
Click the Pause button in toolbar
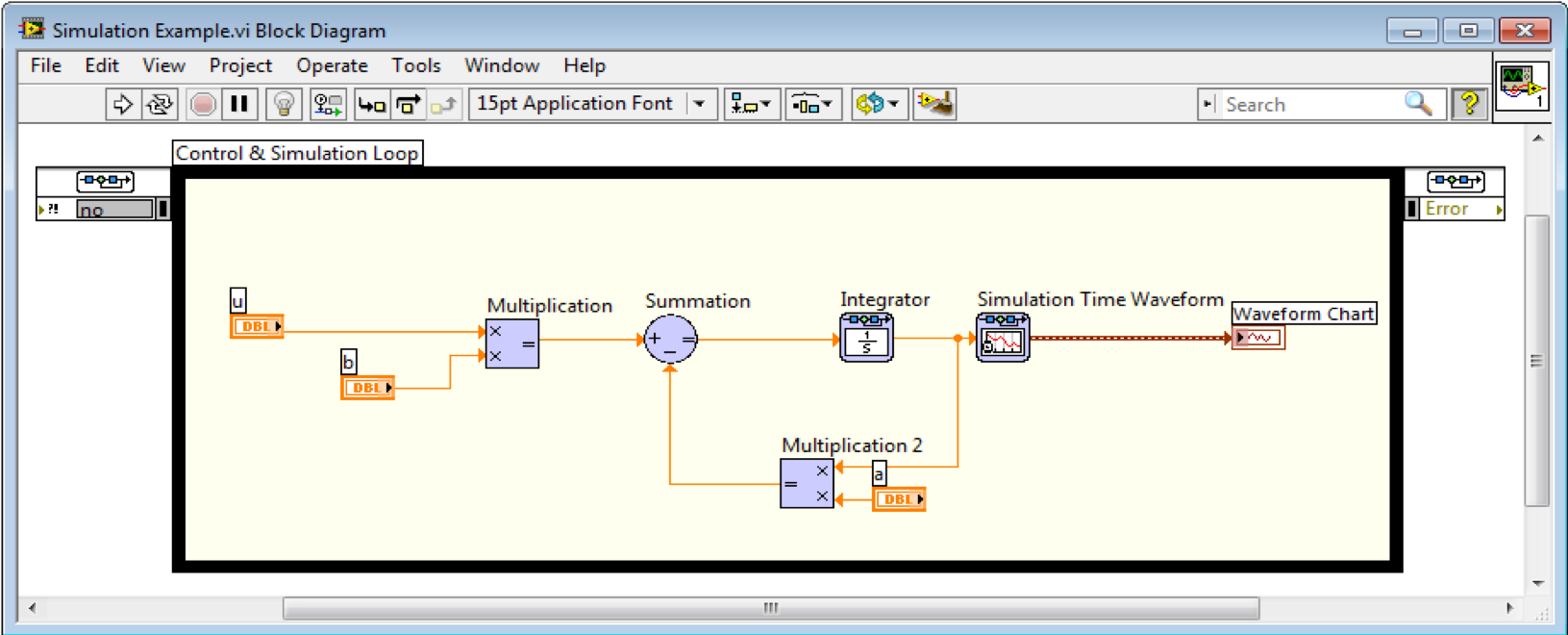pos(239,104)
